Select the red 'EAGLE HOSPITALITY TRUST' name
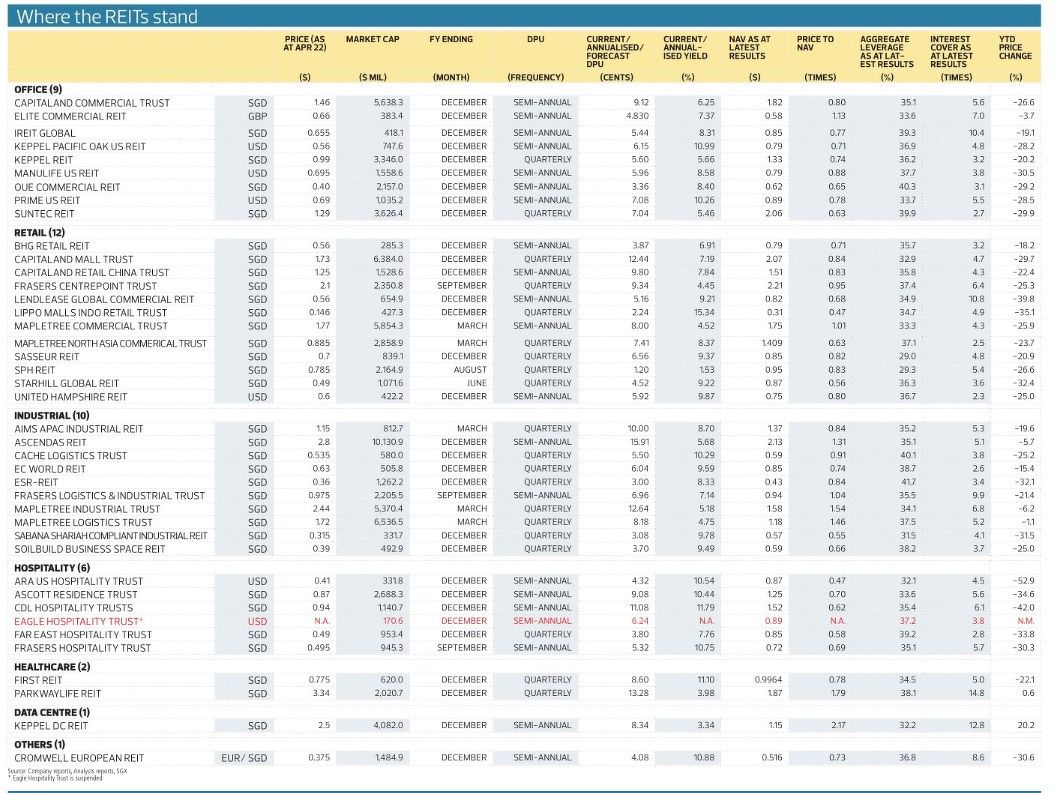The height and width of the screenshot is (793, 1063). pos(78,622)
